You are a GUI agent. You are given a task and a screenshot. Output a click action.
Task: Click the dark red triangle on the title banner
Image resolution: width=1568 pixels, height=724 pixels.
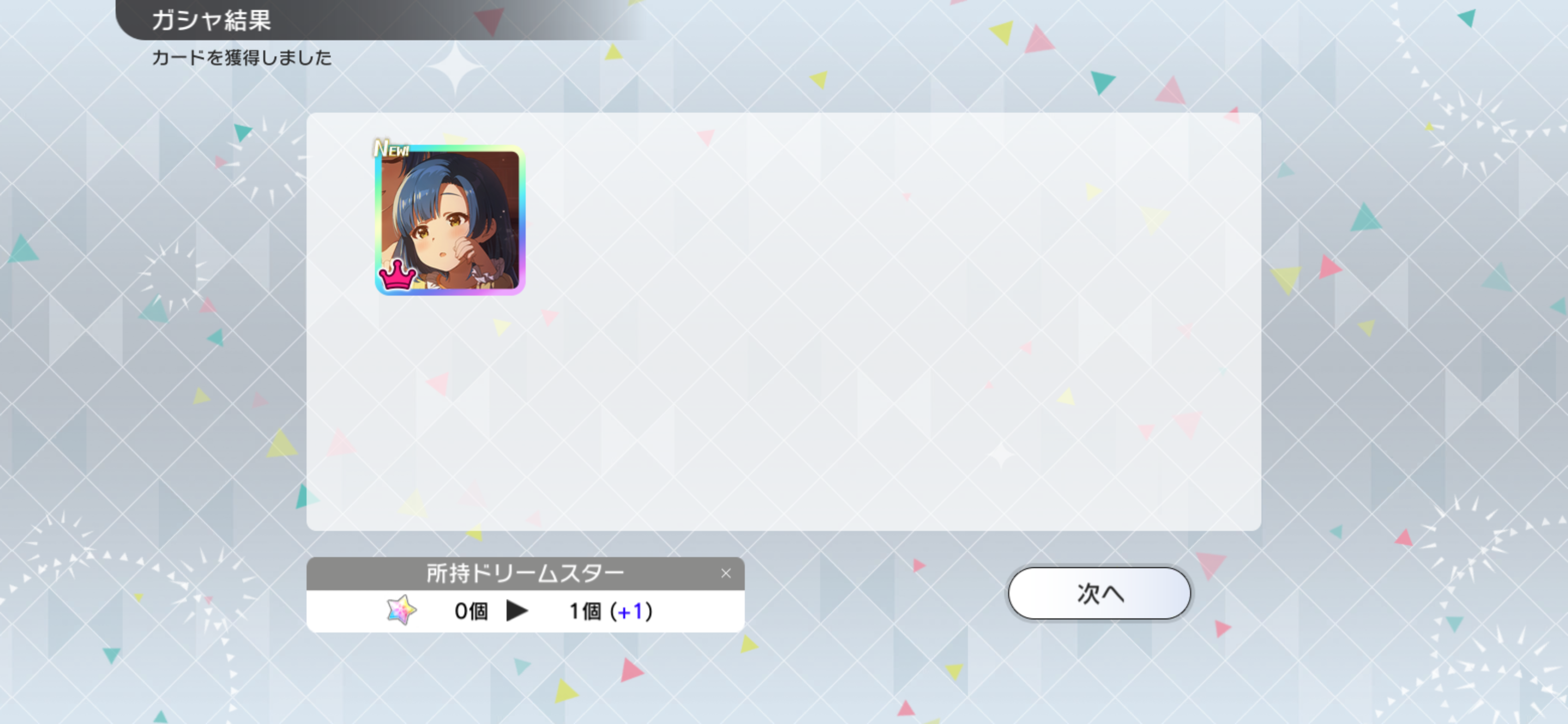click(x=489, y=20)
